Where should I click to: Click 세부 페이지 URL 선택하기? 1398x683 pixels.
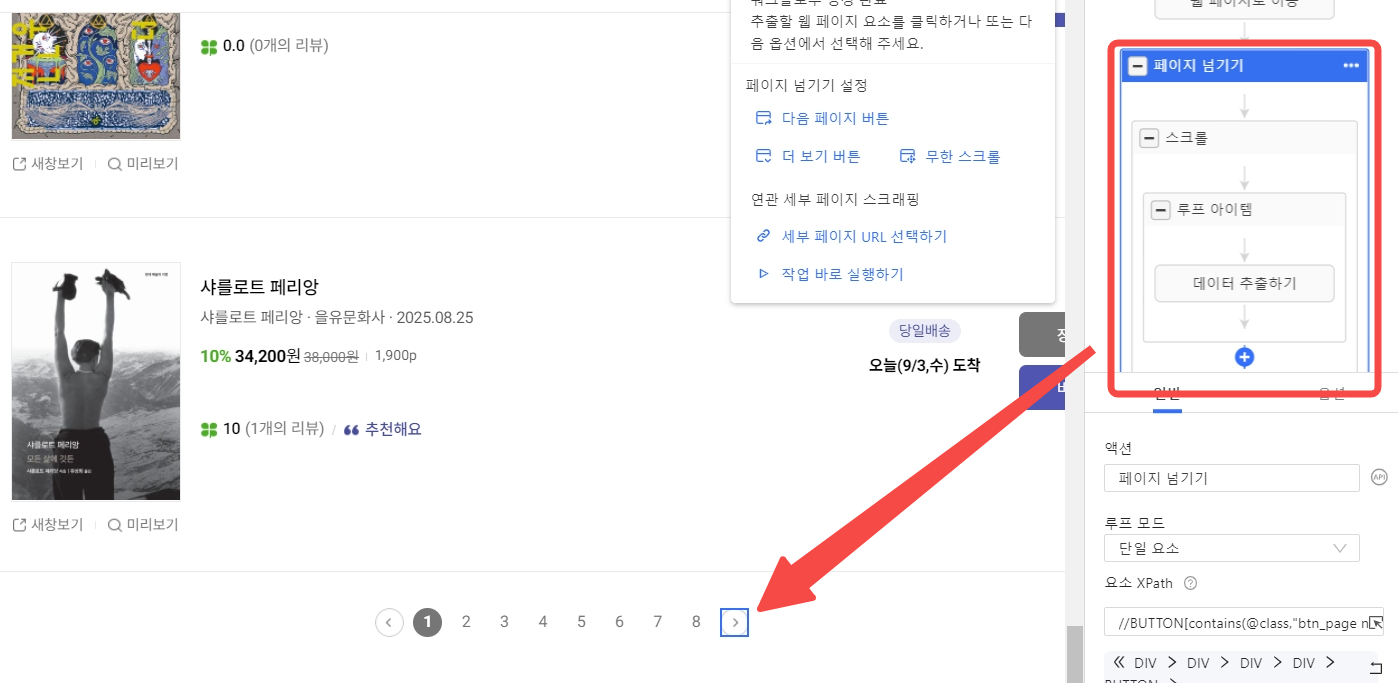[x=863, y=236]
